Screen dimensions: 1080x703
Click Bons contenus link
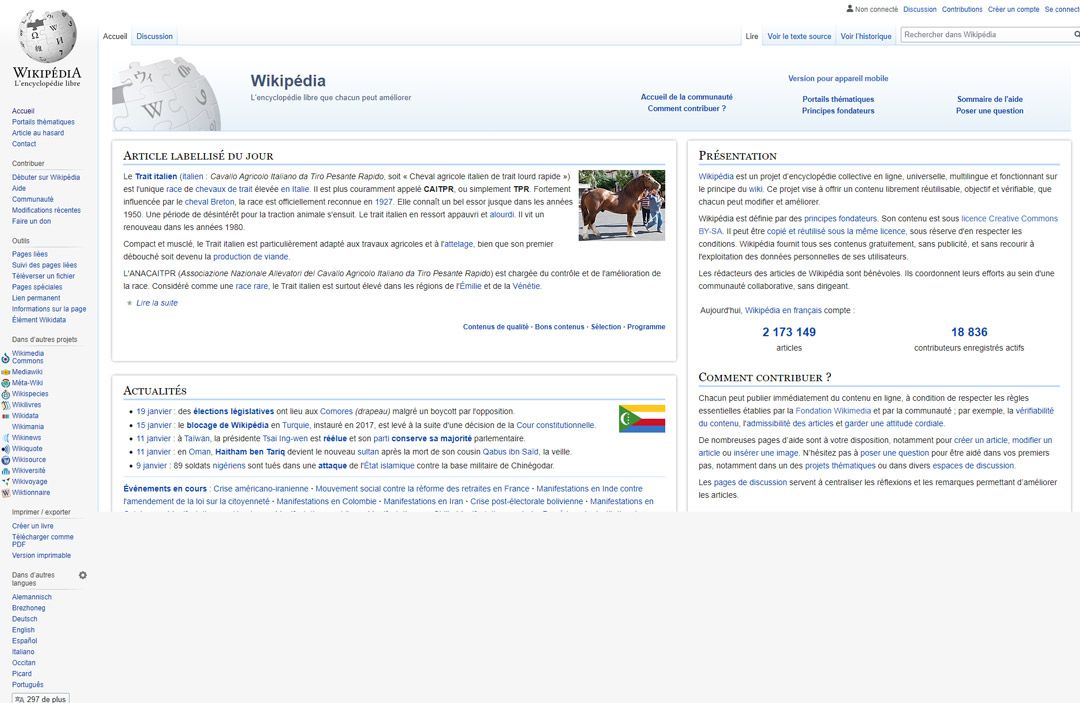point(559,327)
